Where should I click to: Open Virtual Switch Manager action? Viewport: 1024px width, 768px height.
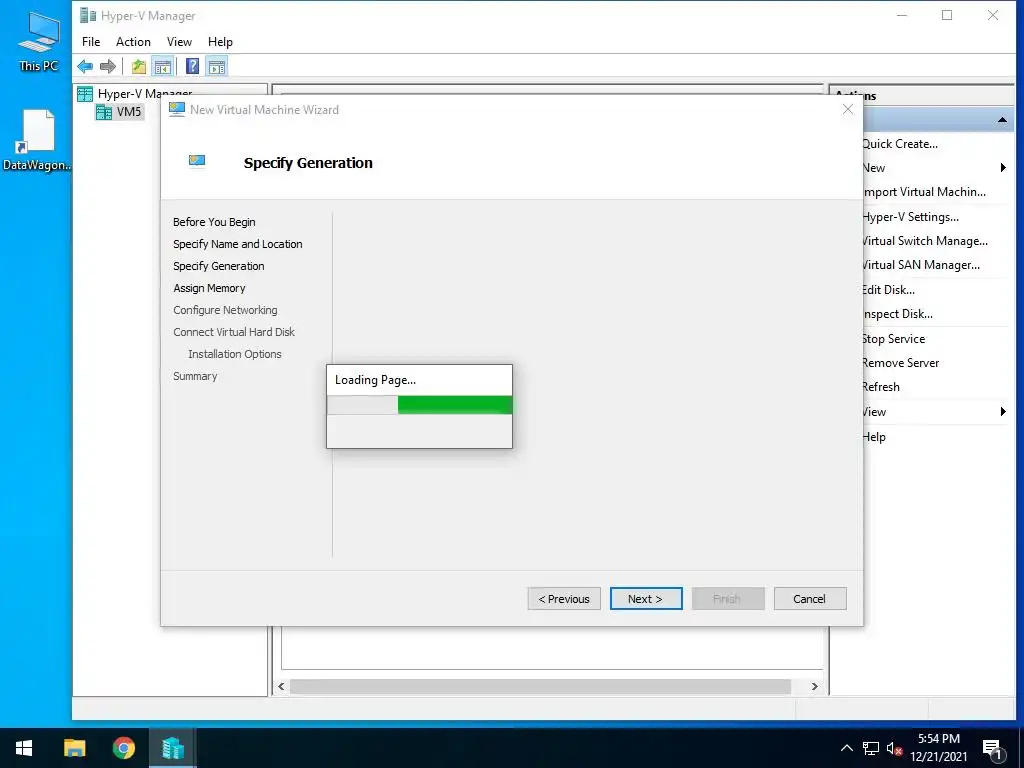tap(925, 241)
